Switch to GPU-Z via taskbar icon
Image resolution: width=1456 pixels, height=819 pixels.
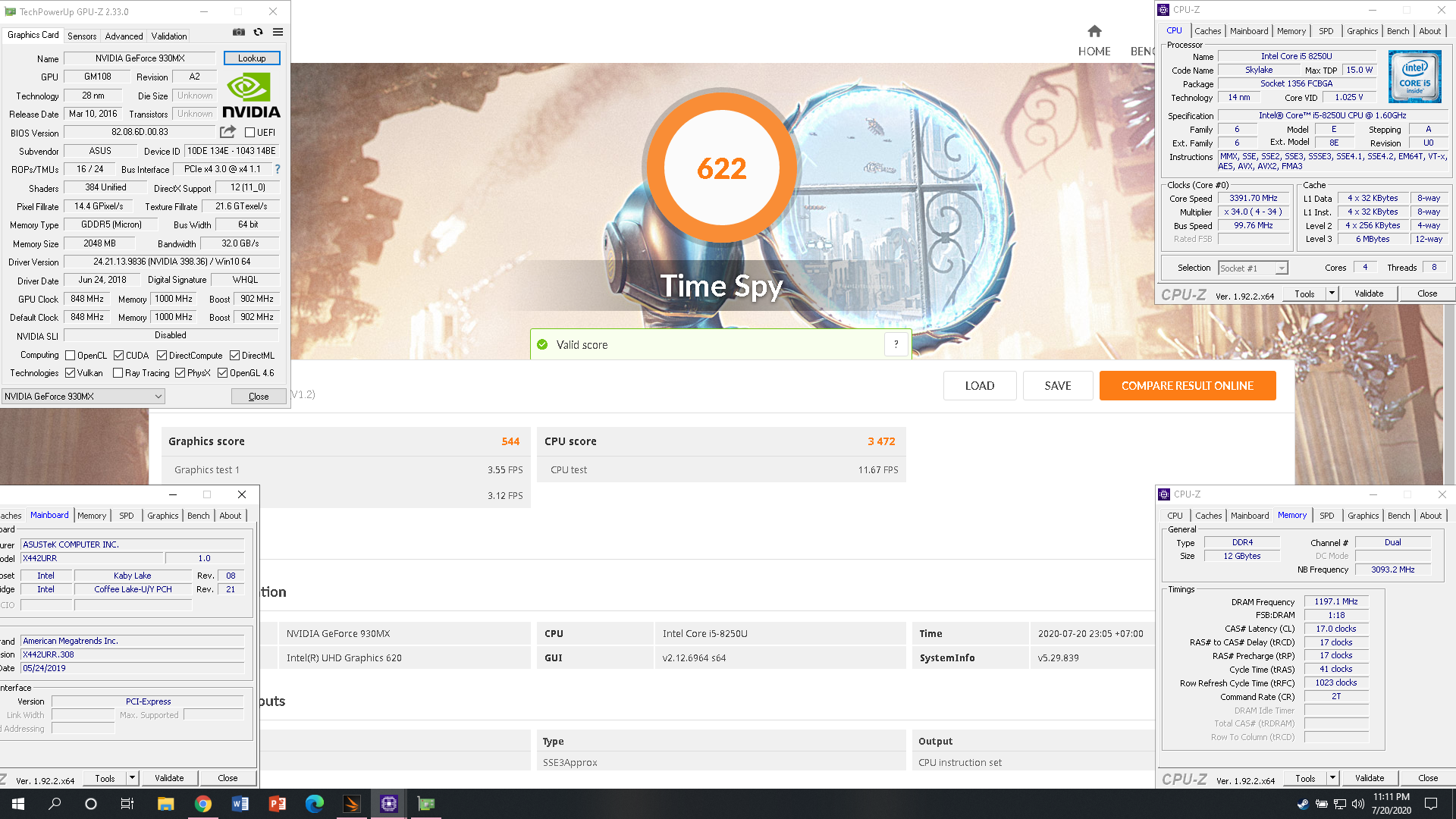pyautogui.click(x=426, y=804)
